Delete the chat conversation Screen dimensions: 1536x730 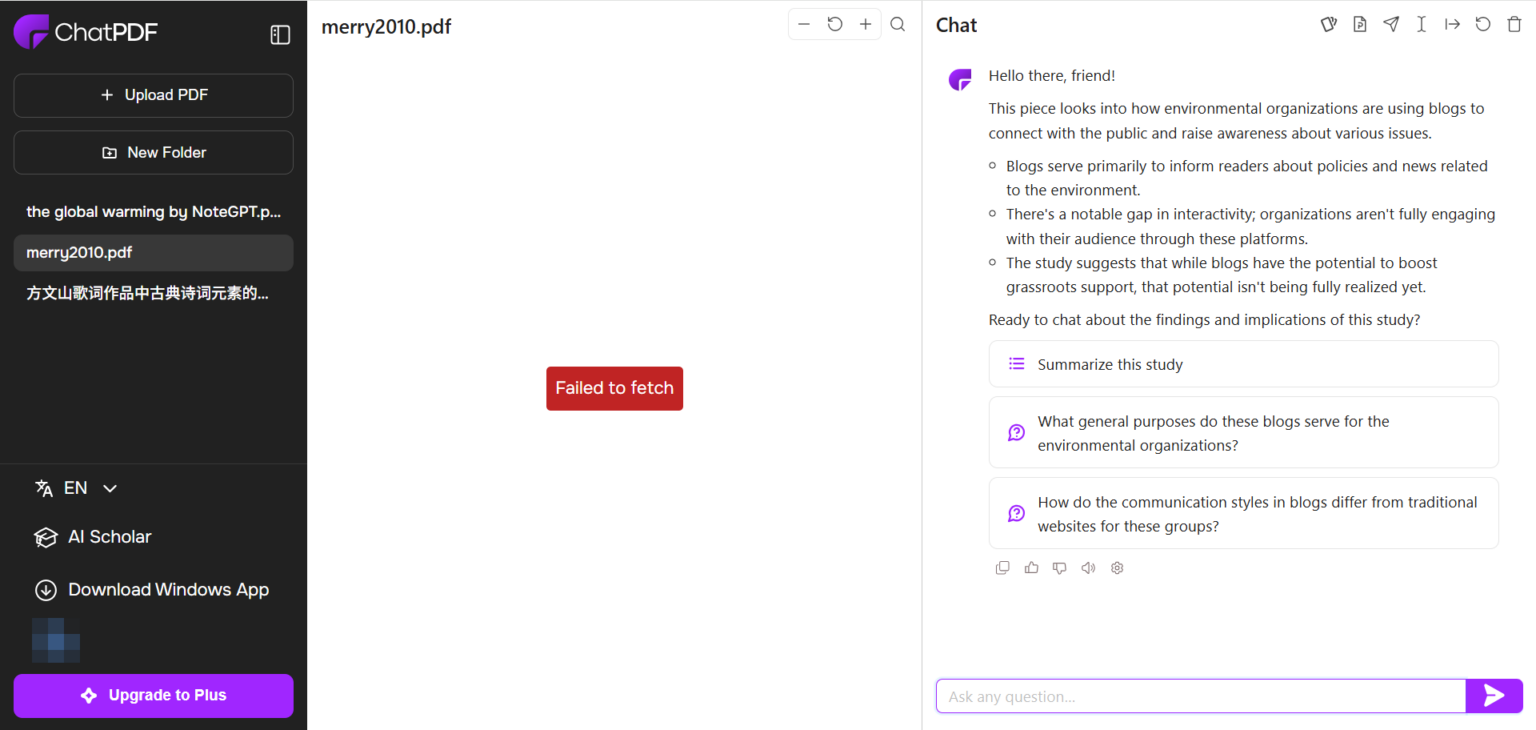click(x=1514, y=23)
